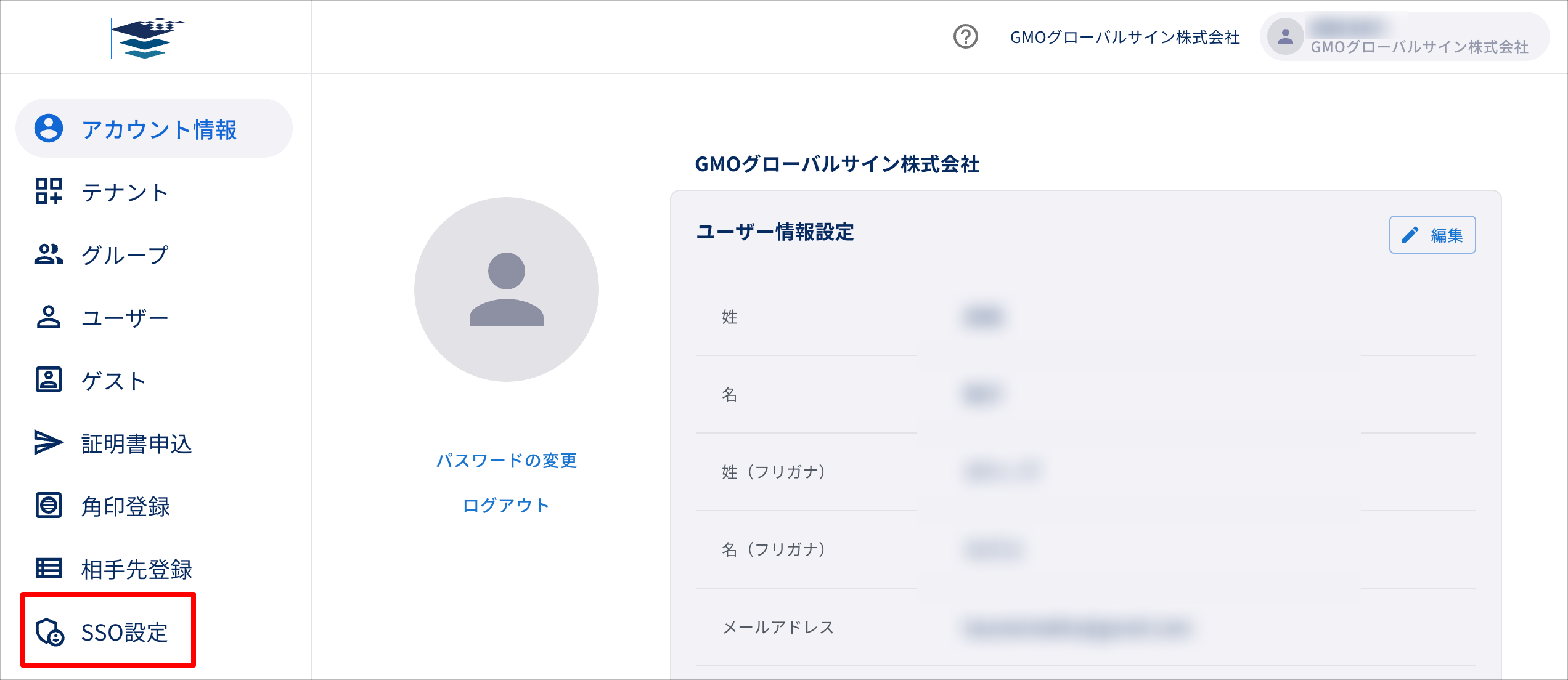Select グループ in sidebar
This screenshot has height=680, width=1568.
point(154,254)
